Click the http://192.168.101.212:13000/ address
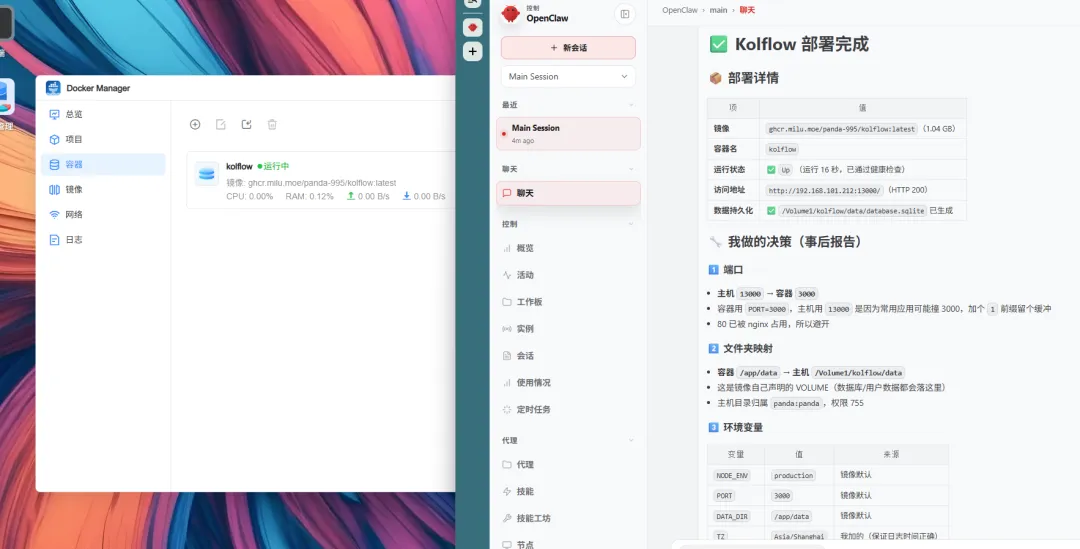1080x549 pixels. point(824,190)
